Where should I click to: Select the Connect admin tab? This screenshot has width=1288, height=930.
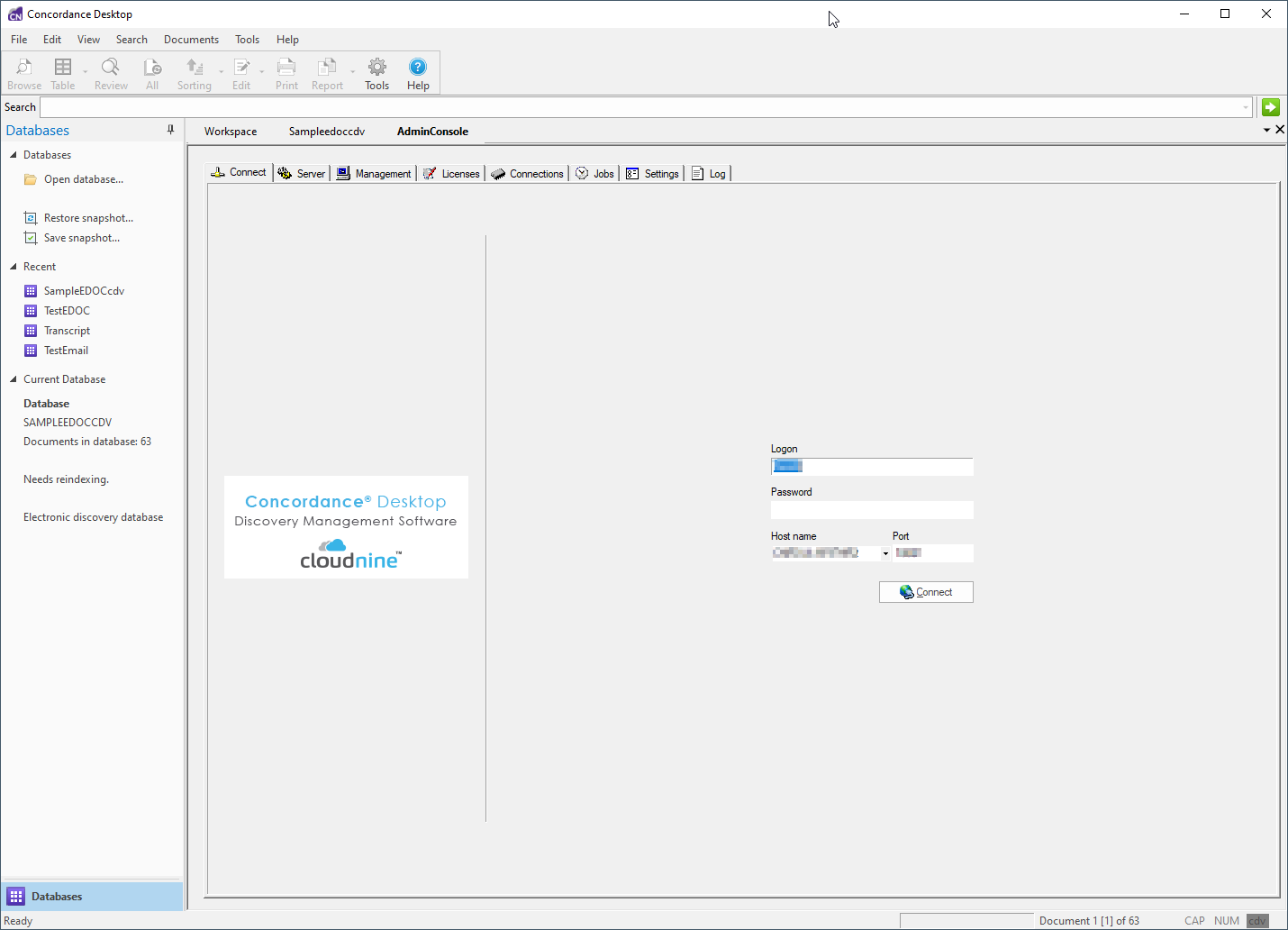pyautogui.click(x=239, y=172)
